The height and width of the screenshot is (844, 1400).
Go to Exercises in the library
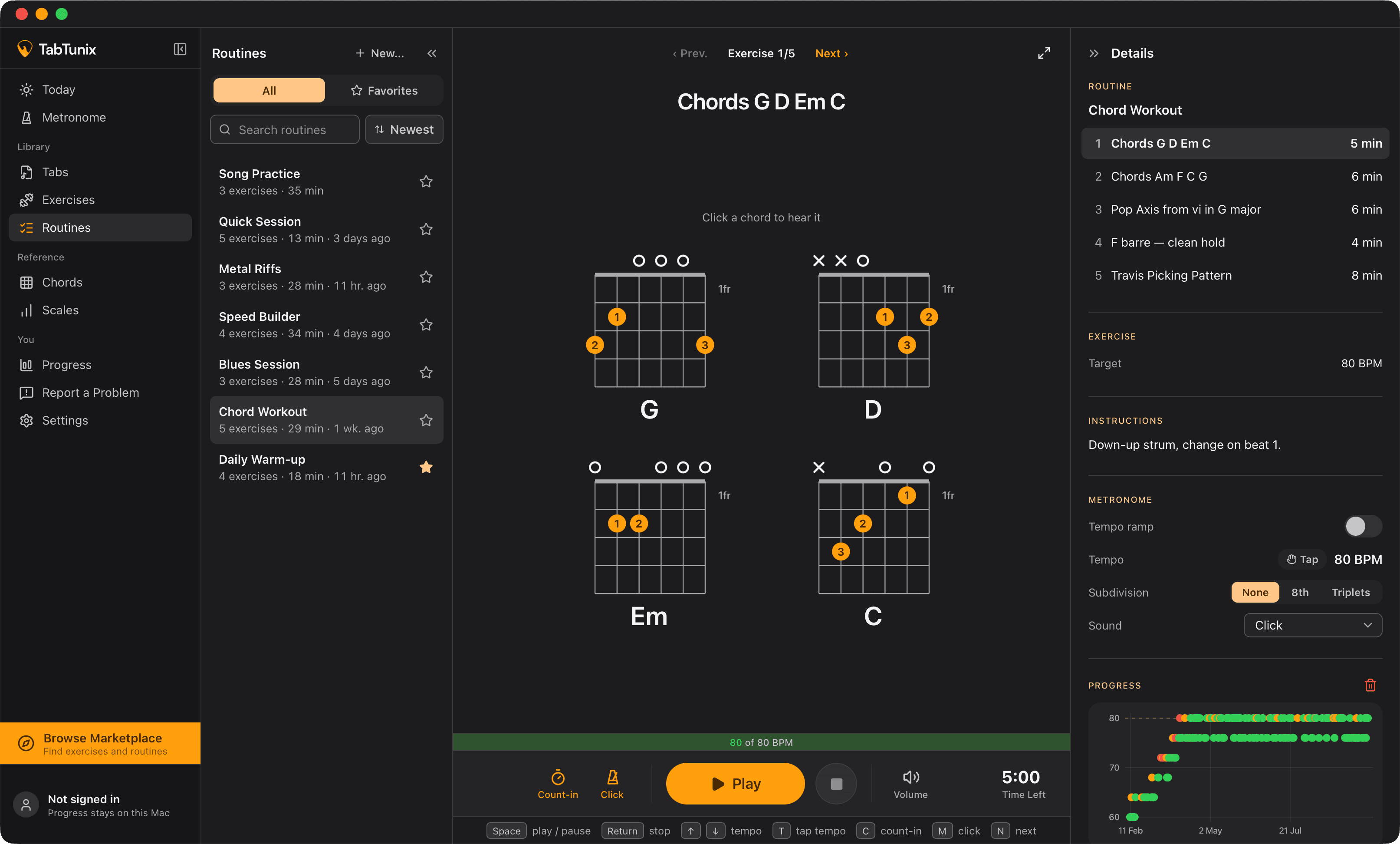click(100, 200)
